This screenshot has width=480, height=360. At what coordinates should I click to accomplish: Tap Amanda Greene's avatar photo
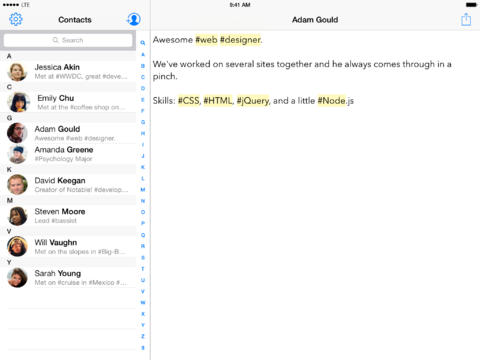coord(17,154)
